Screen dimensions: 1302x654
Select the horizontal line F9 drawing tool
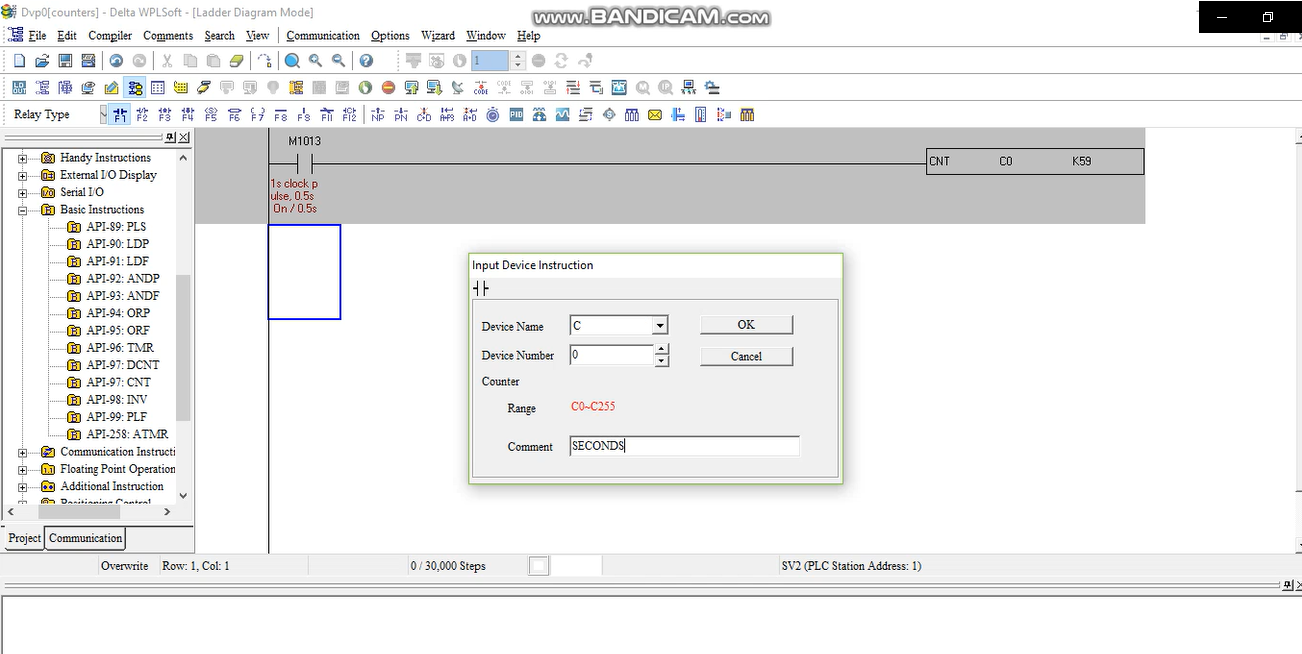pos(303,114)
